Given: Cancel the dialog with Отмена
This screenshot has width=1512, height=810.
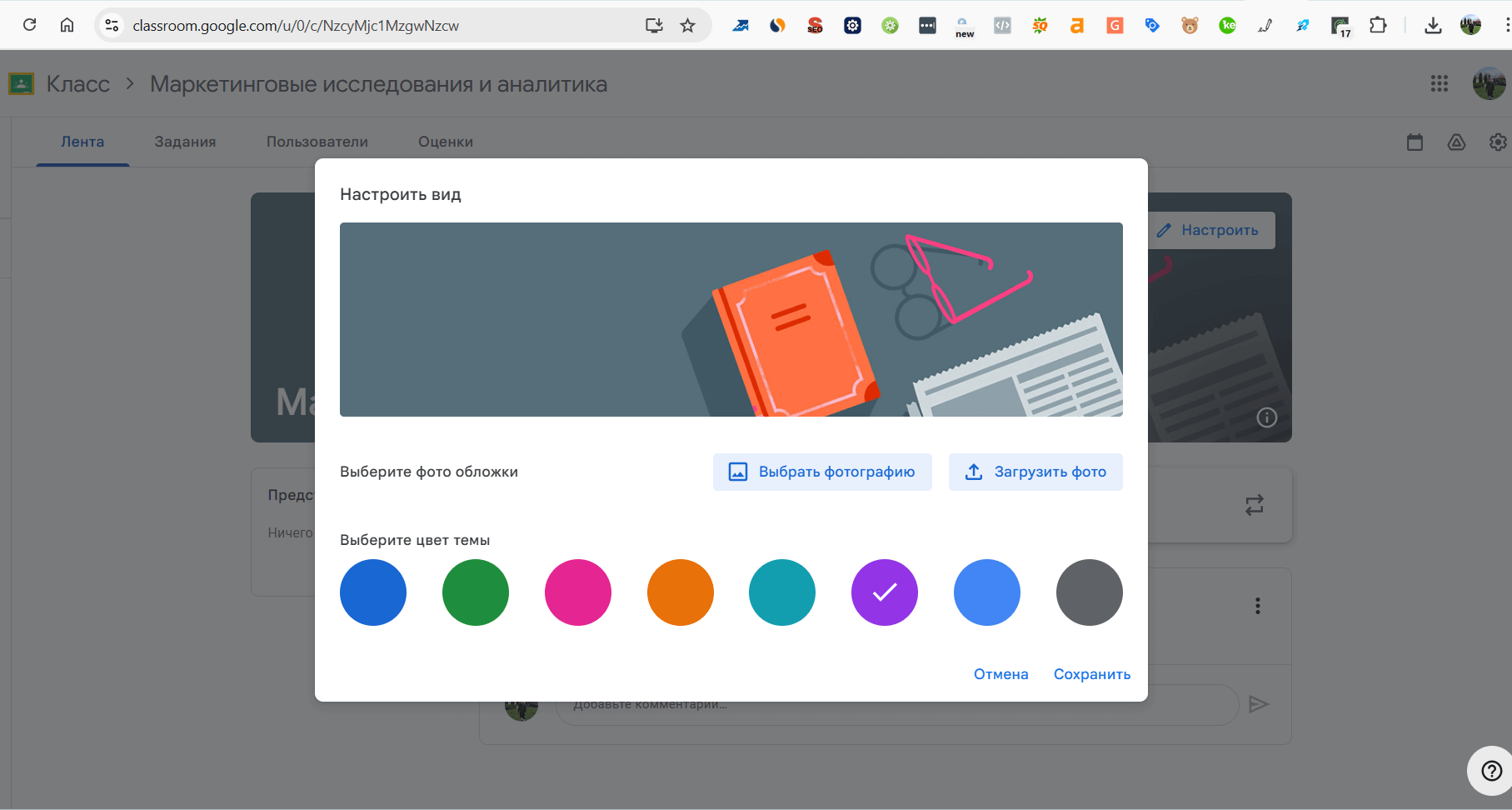Looking at the screenshot, I should (1001, 674).
